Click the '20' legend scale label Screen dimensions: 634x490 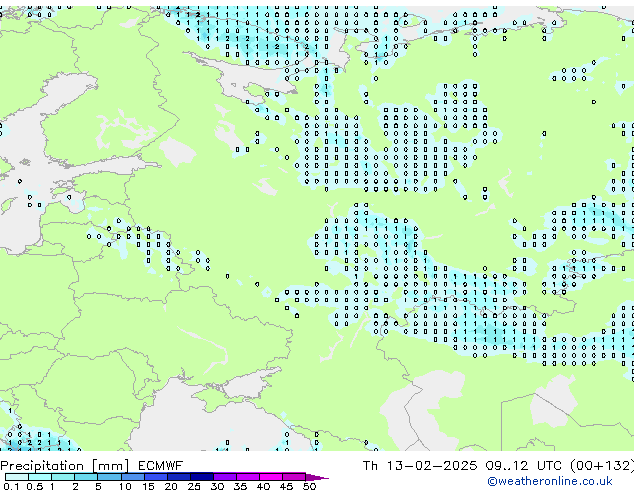[171, 486]
